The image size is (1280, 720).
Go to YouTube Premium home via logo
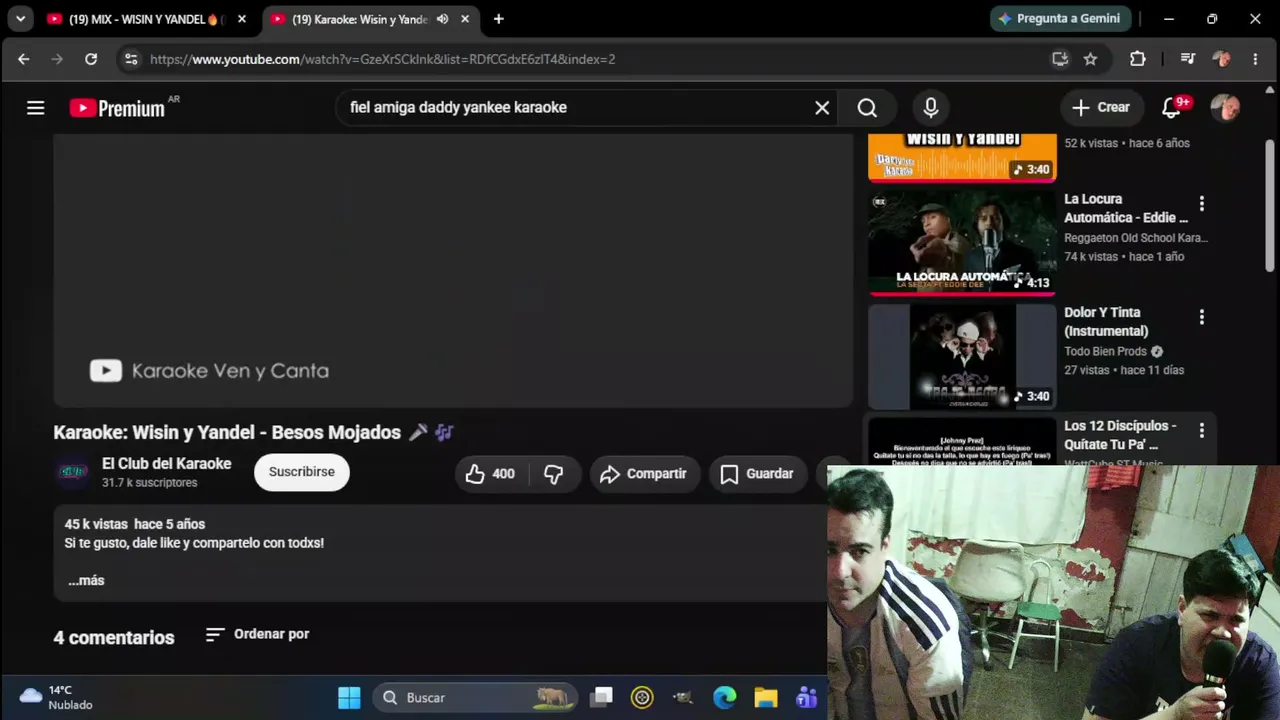[118, 108]
